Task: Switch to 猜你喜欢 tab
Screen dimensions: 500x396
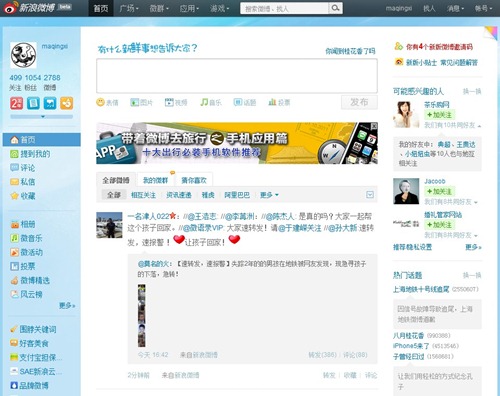Action: [194, 180]
